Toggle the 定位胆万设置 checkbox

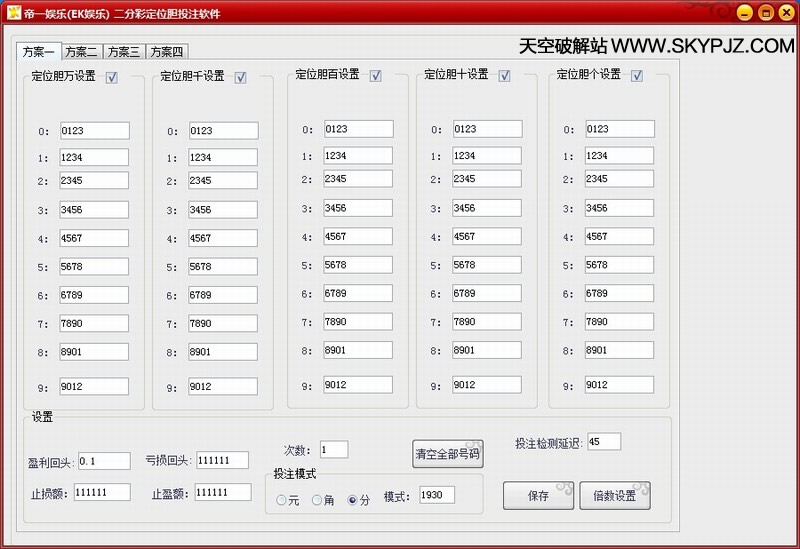pyautogui.click(x=111, y=77)
